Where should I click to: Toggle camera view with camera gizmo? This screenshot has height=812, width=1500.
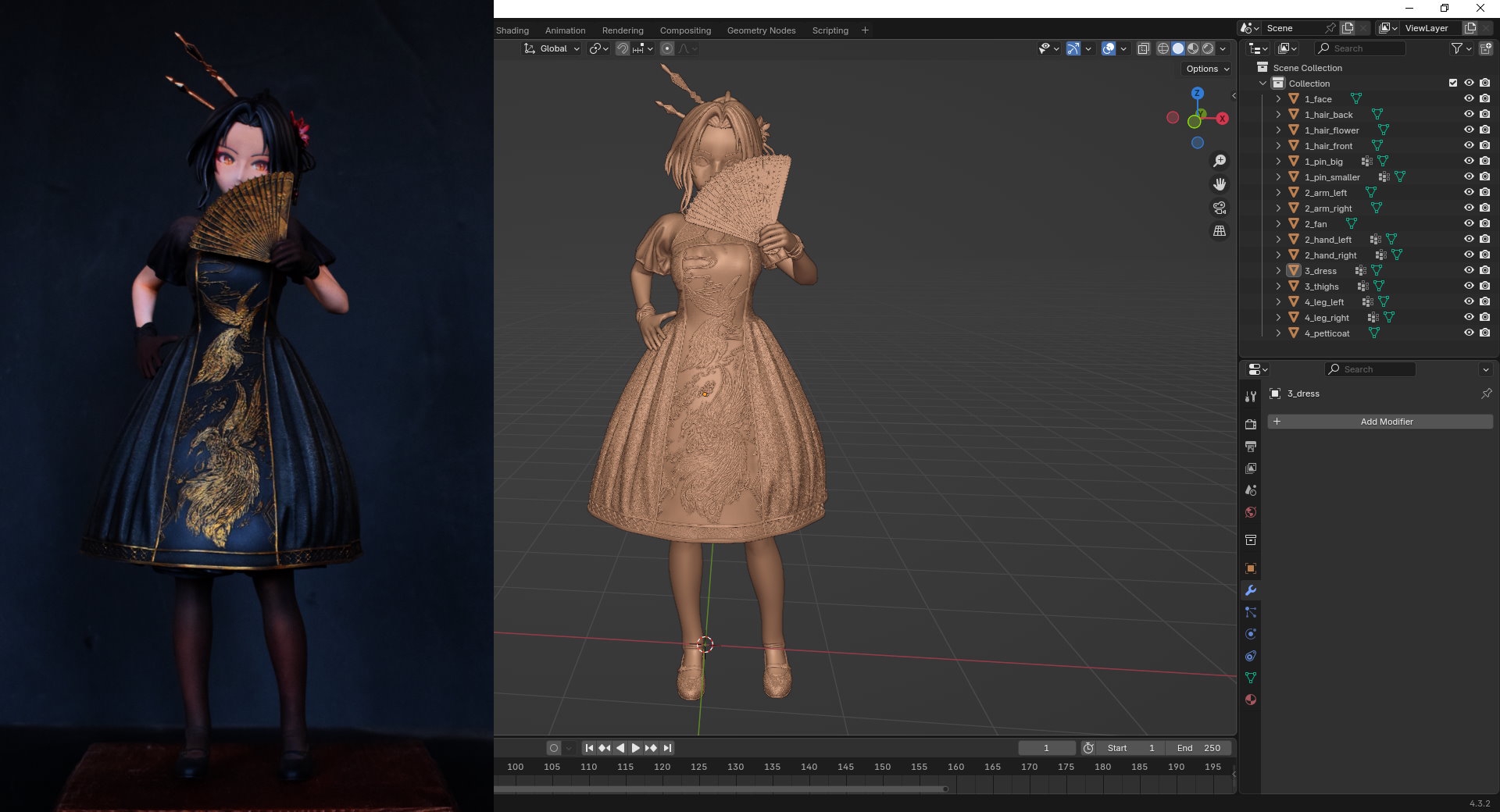click(x=1219, y=208)
